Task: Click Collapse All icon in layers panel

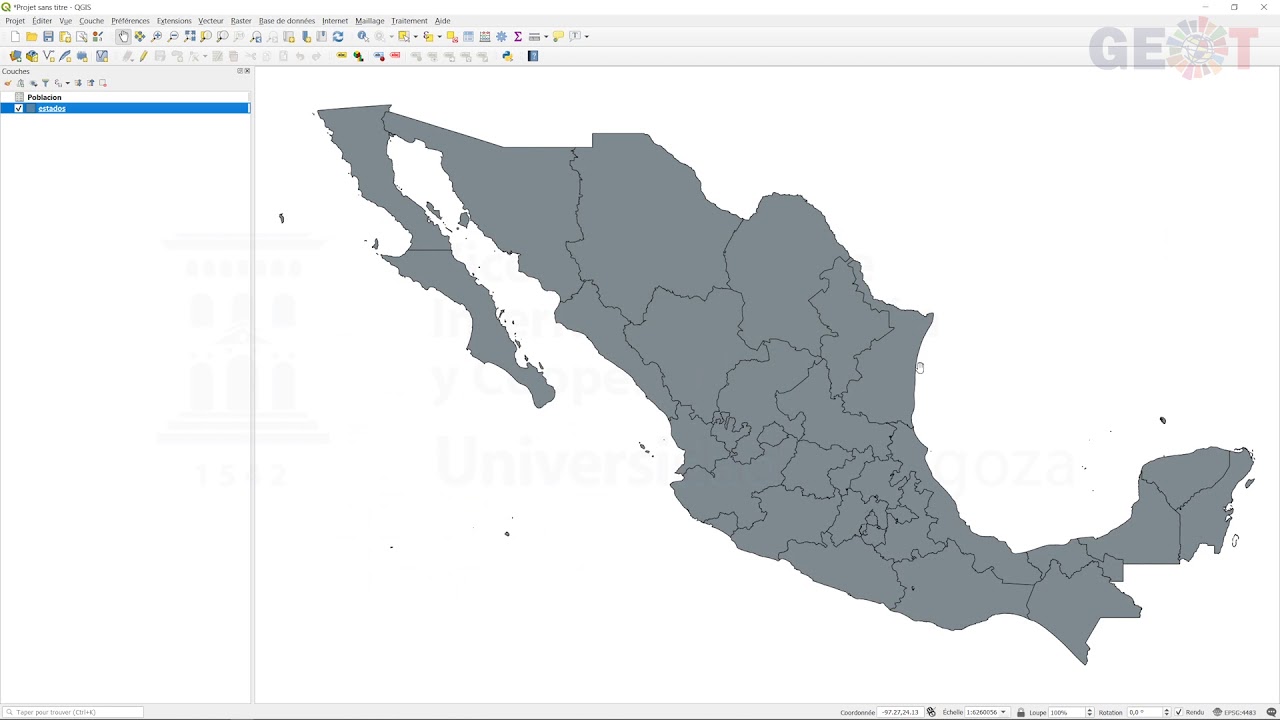Action: [90, 83]
